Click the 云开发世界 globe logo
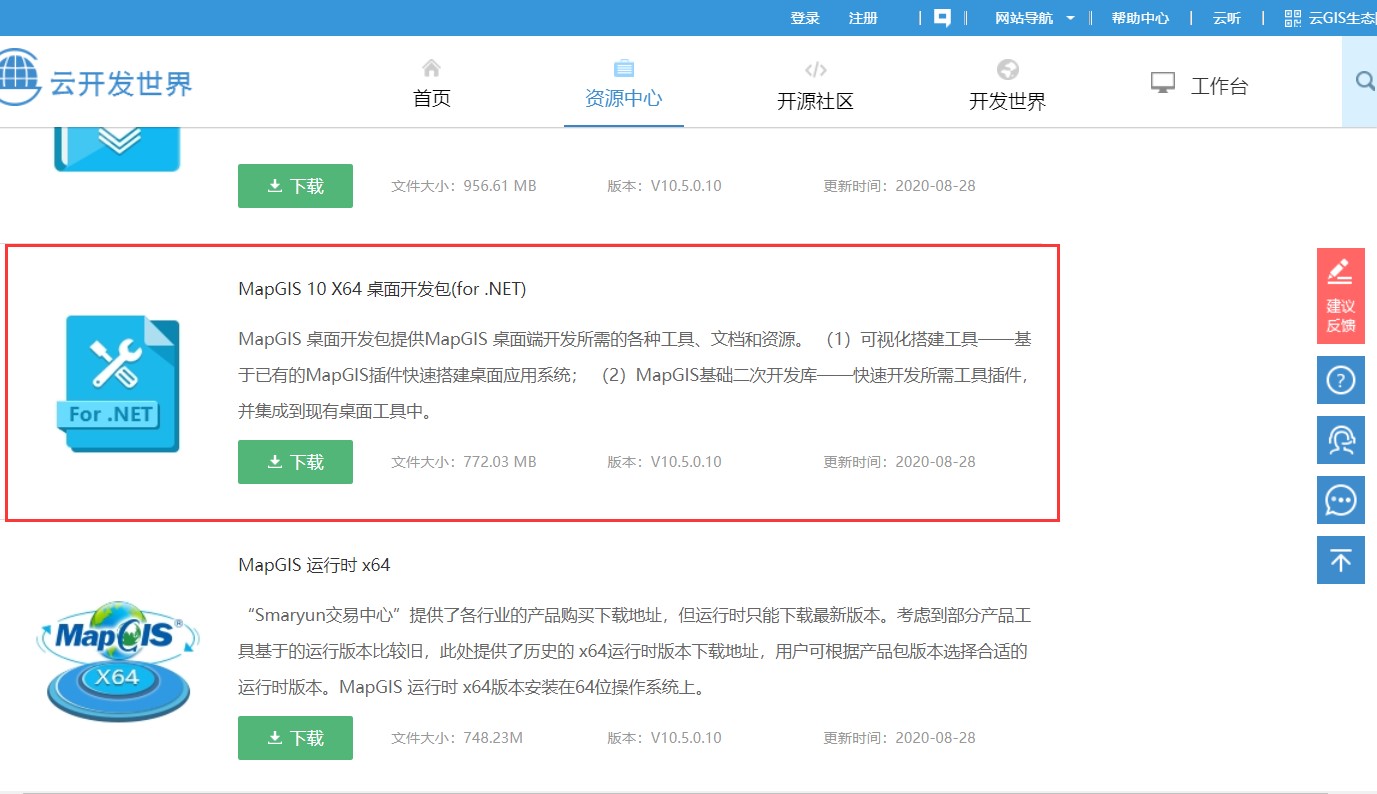This screenshot has height=794, width=1377. [20, 79]
